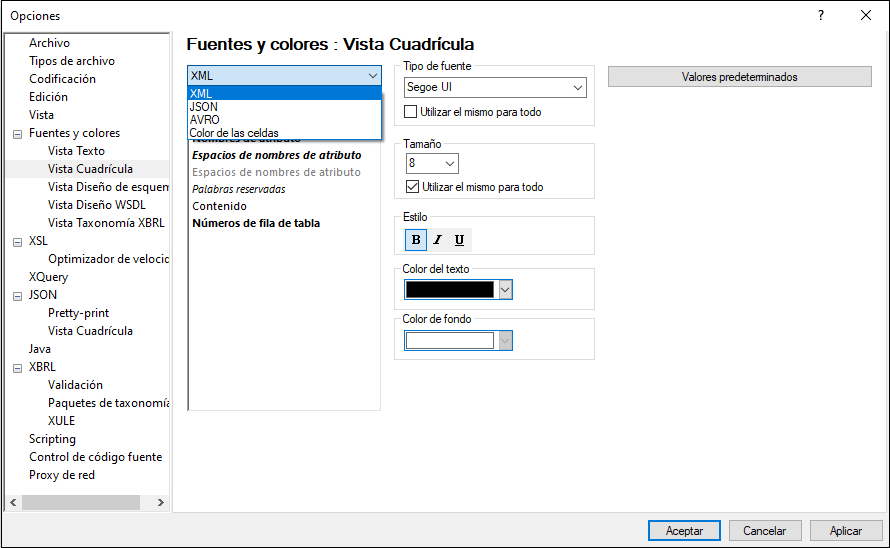Screen dimensions: 890x548
Task: Select JSON tree item in options
Action: pos(43,295)
